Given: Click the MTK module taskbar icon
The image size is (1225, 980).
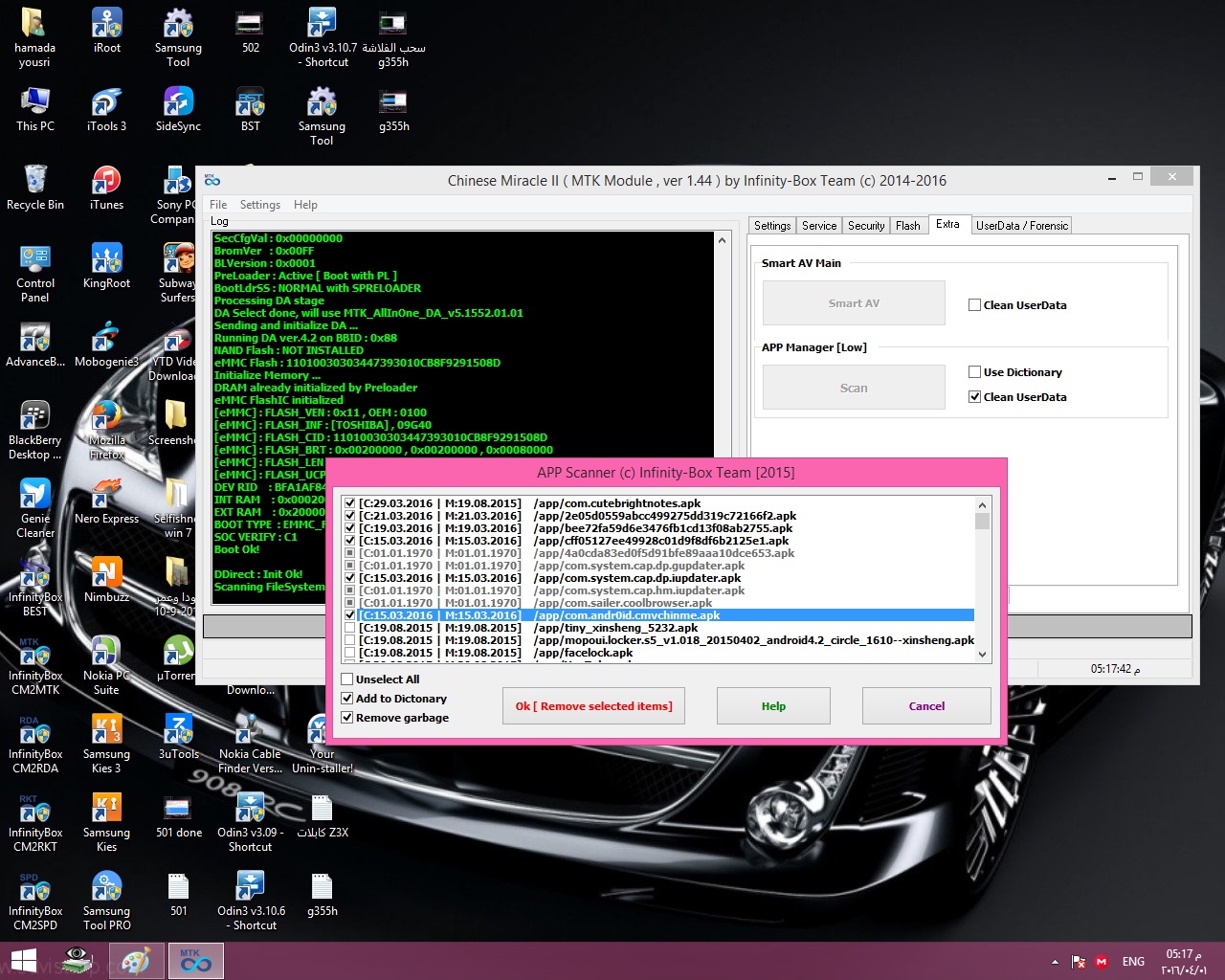Looking at the screenshot, I should pos(196,961).
